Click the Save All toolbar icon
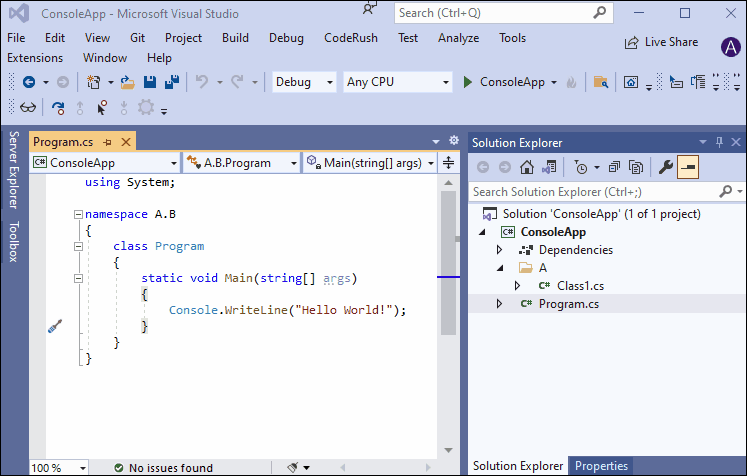Viewport: 747px width, 476px height. coord(171,82)
